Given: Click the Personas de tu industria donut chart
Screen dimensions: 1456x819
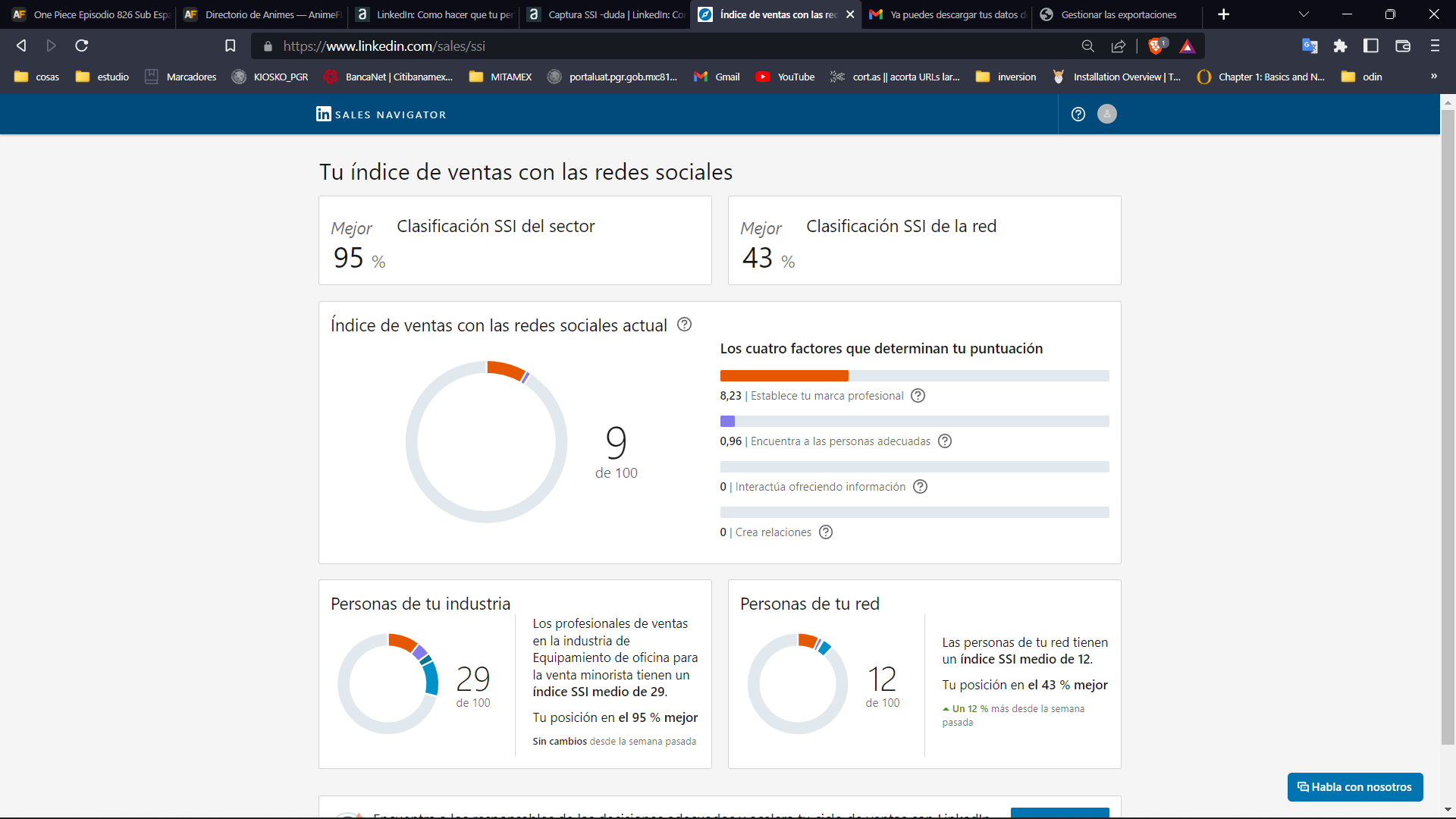Looking at the screenshot, I should coord(388,684).
